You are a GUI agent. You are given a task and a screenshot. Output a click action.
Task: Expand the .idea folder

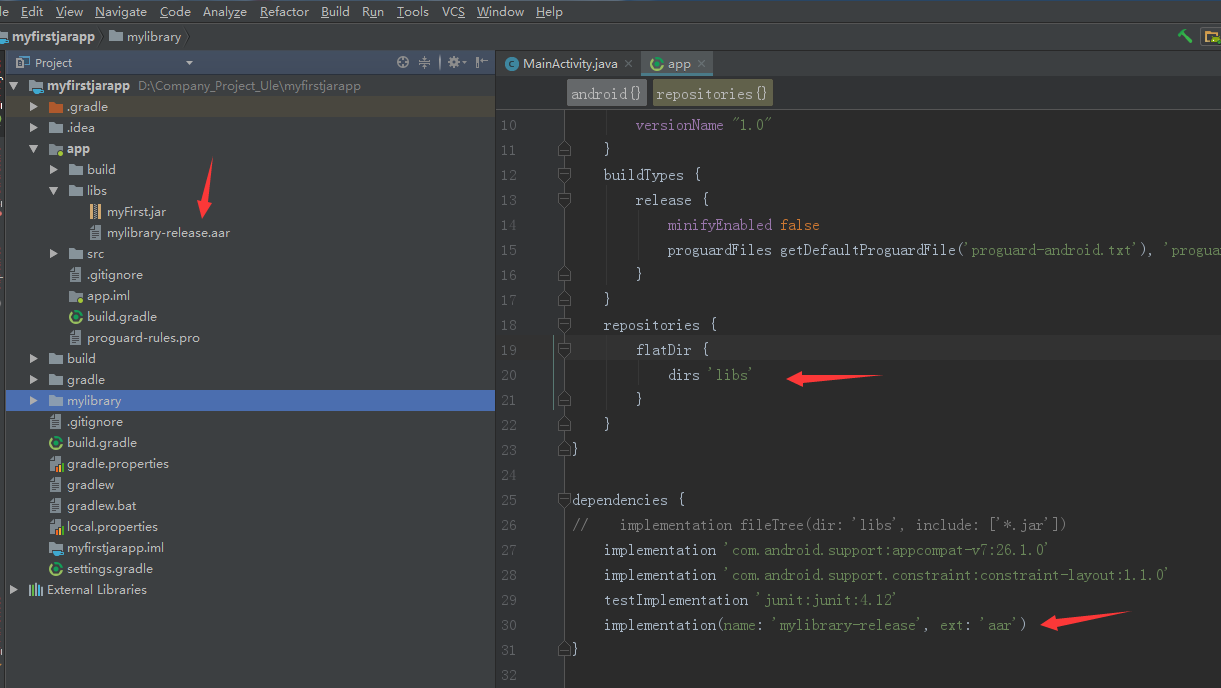point(33,128)
